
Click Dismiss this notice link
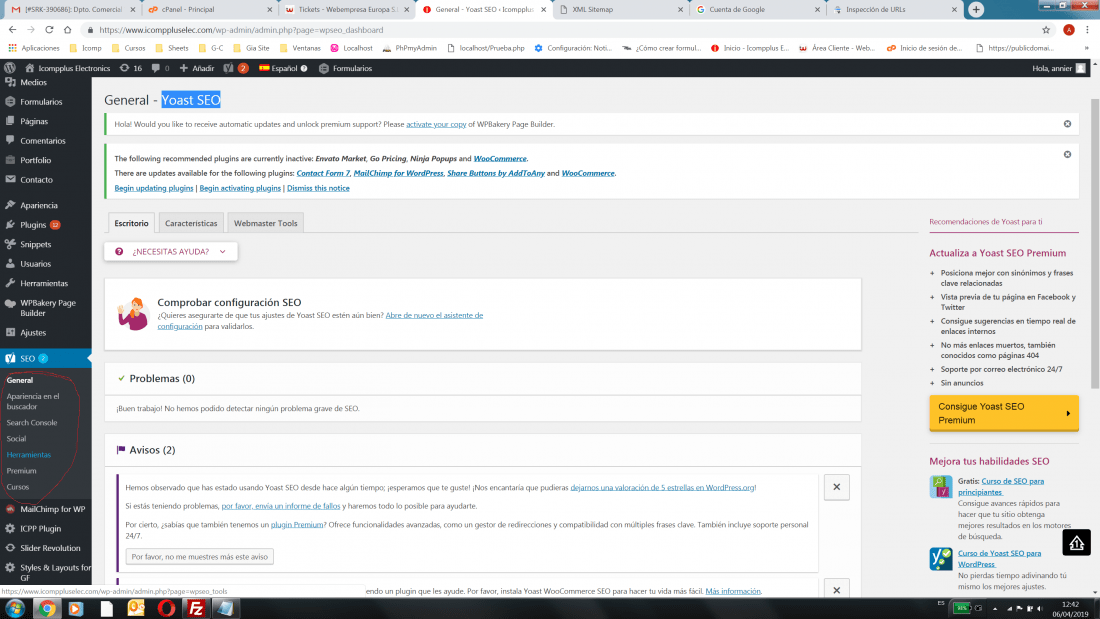(318, 188)
